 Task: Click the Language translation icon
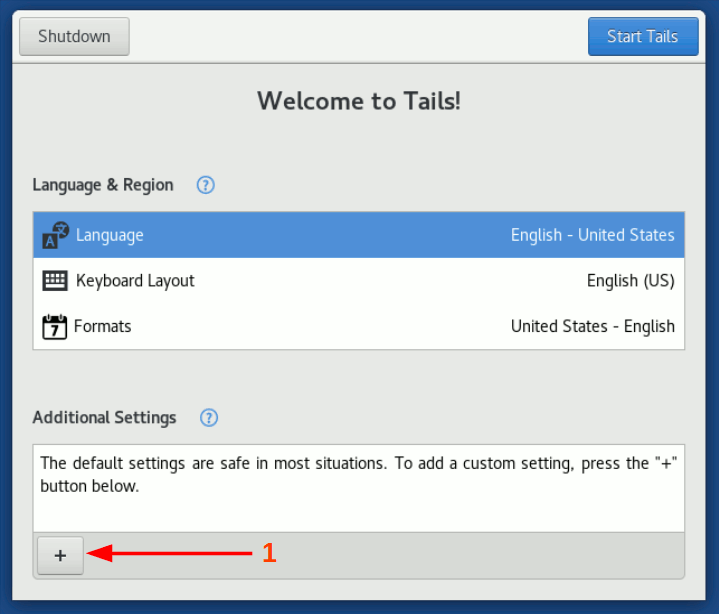[x=55, y=235]
